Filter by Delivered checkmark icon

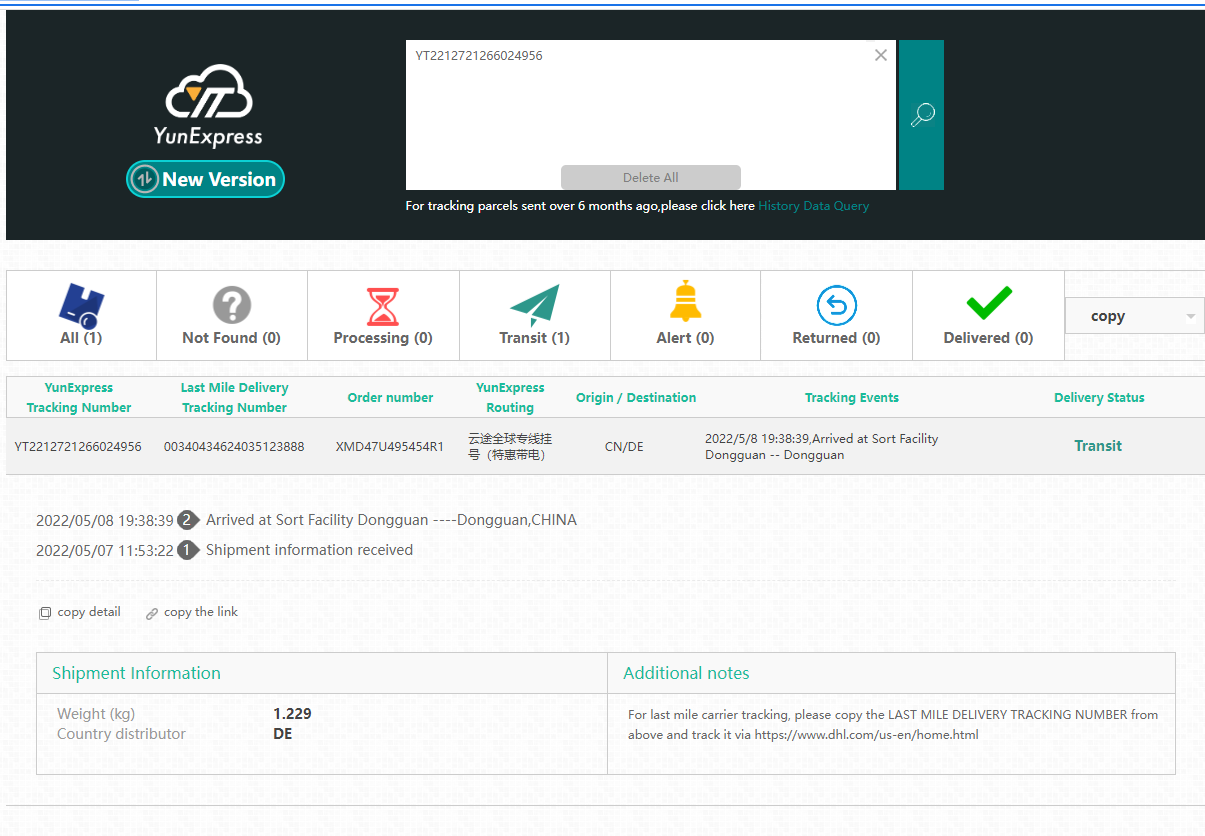point(988,304)
